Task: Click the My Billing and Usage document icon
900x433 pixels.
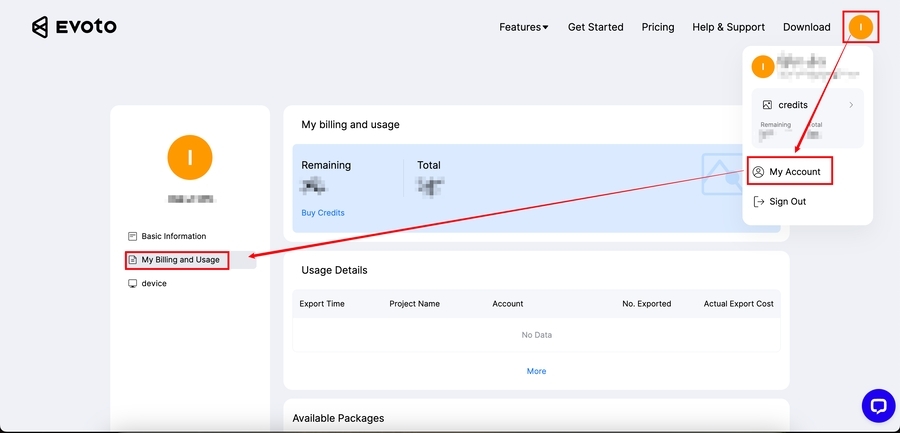Action: point(132,260)
